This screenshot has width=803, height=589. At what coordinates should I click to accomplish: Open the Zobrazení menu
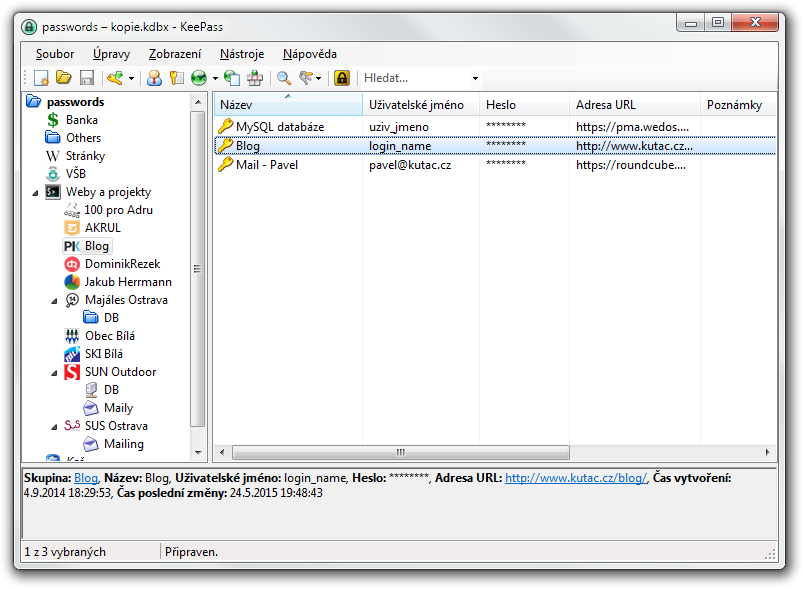[175, 54]
